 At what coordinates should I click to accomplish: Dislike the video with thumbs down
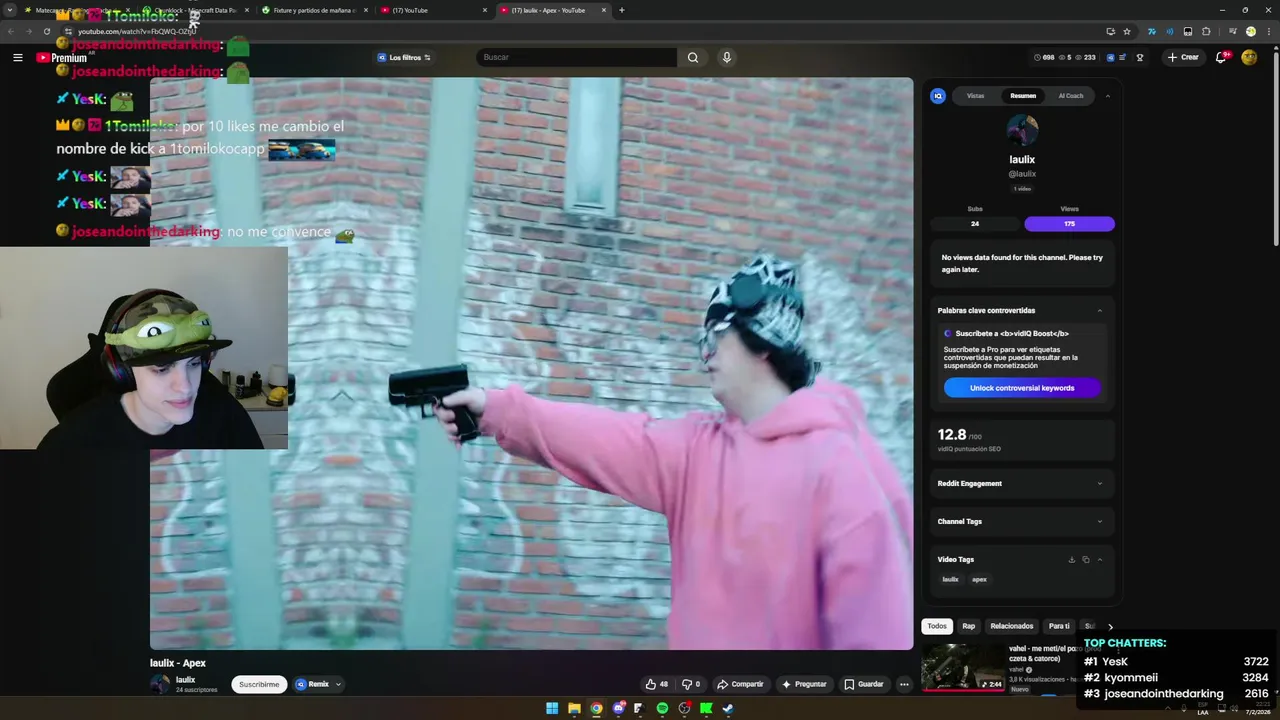pyautogui.click(x=691, y=684)
